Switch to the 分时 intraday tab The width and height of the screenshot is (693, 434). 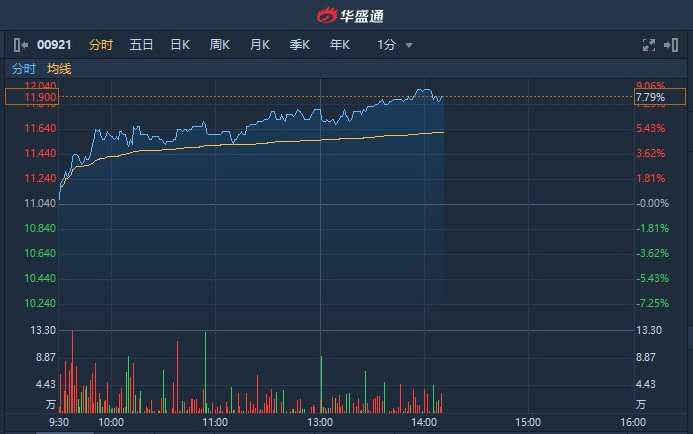pos(101,45)
